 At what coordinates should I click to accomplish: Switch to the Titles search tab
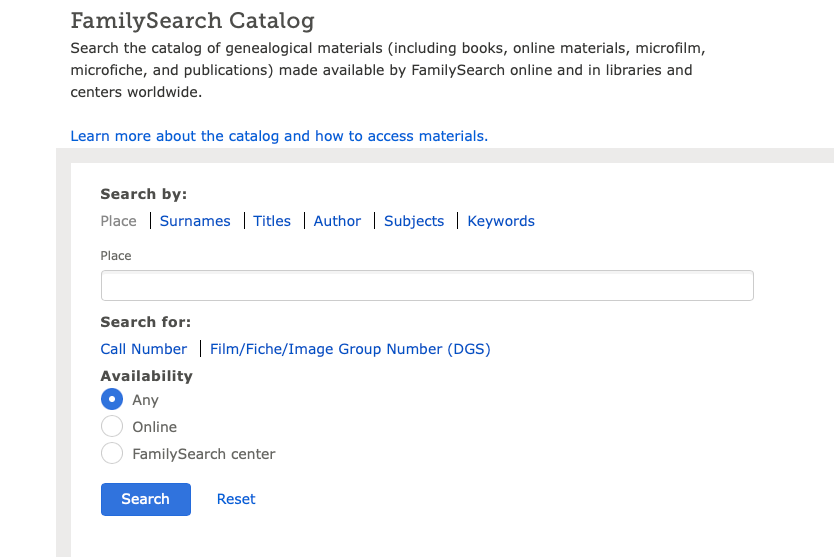[272, 221]
